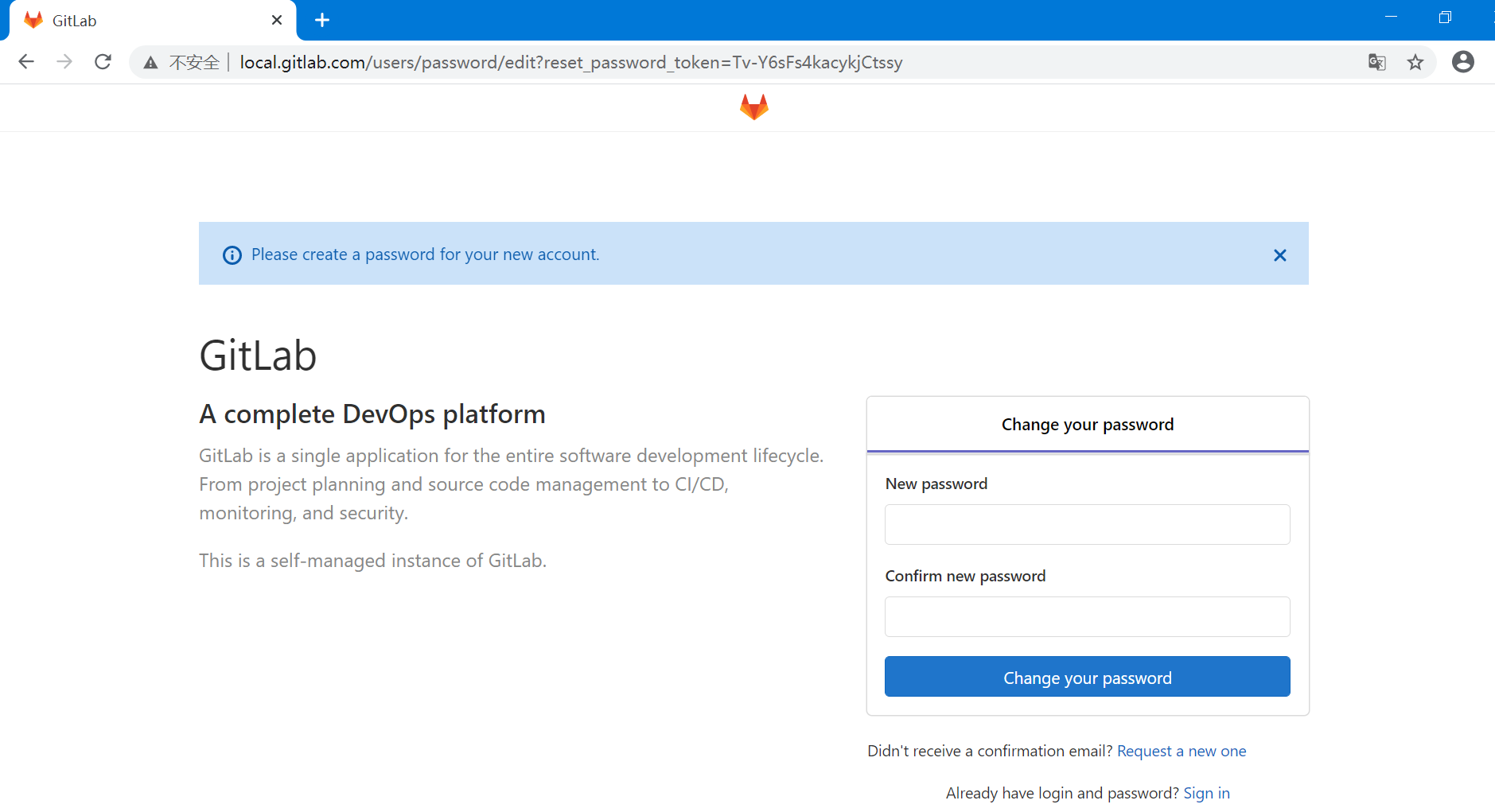Dismiss the password notice with X
The height and width of the screenshot is (812, 1495).
pyautogui.click(x=1279, y=255)
